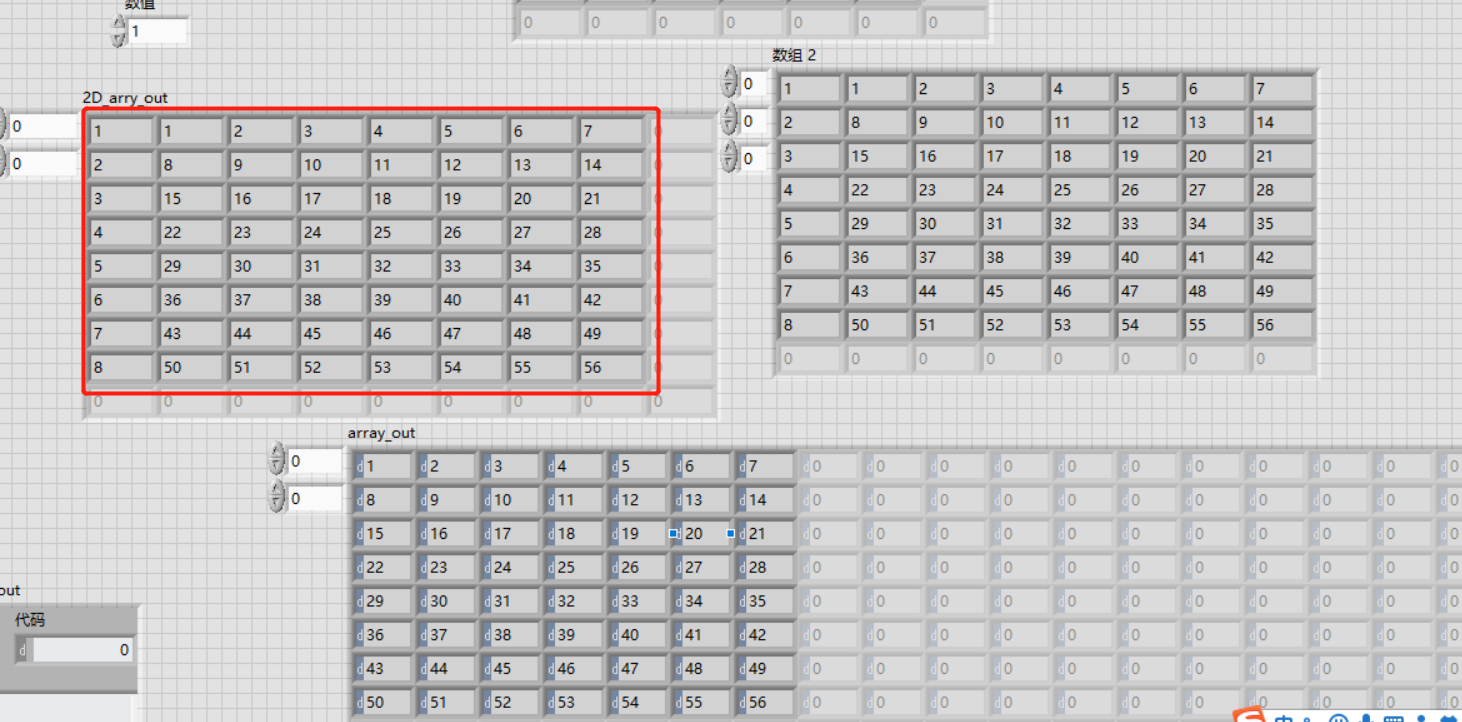Select cell 35 in 2D_arry_out
This screenshot has width=1462, height=722.
tap(611, 266)
